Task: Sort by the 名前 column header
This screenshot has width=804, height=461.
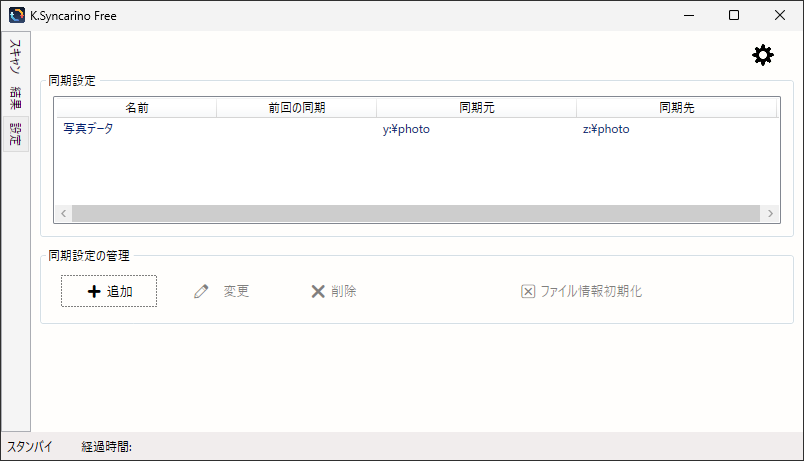Action: [136, 108]
